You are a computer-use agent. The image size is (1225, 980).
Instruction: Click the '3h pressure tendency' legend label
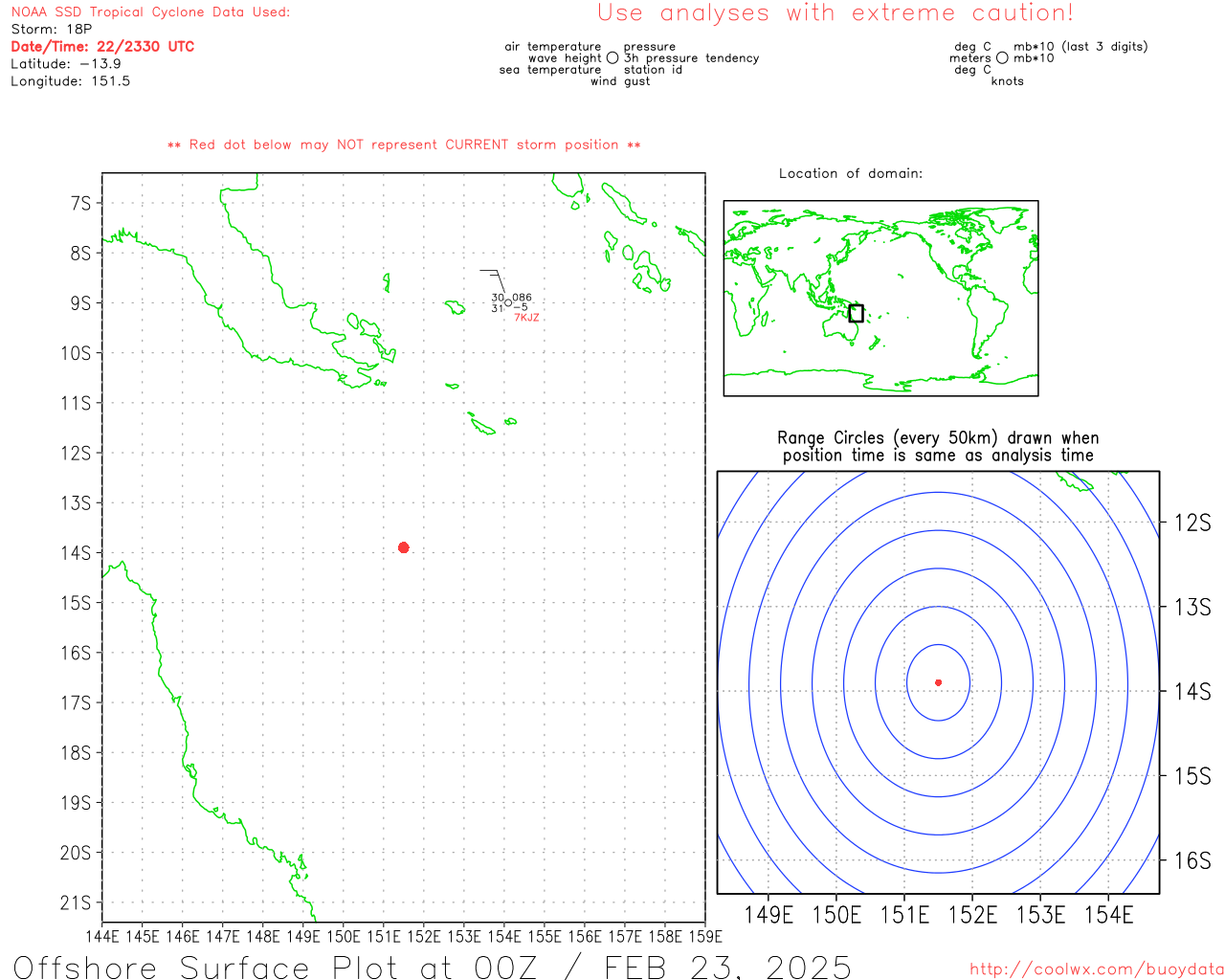click(x=692, y=58)
